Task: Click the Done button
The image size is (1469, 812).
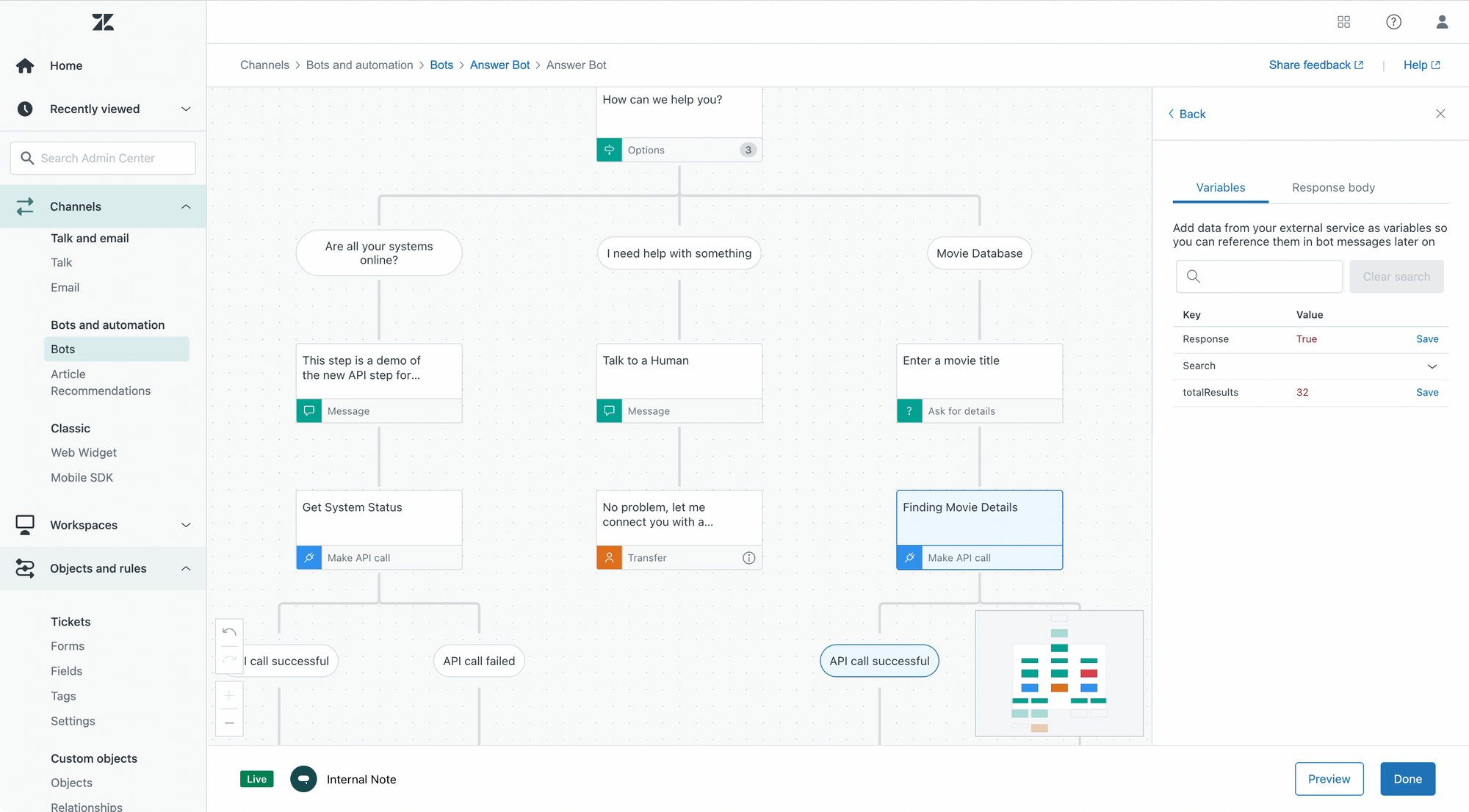Action: (1407, 779)
